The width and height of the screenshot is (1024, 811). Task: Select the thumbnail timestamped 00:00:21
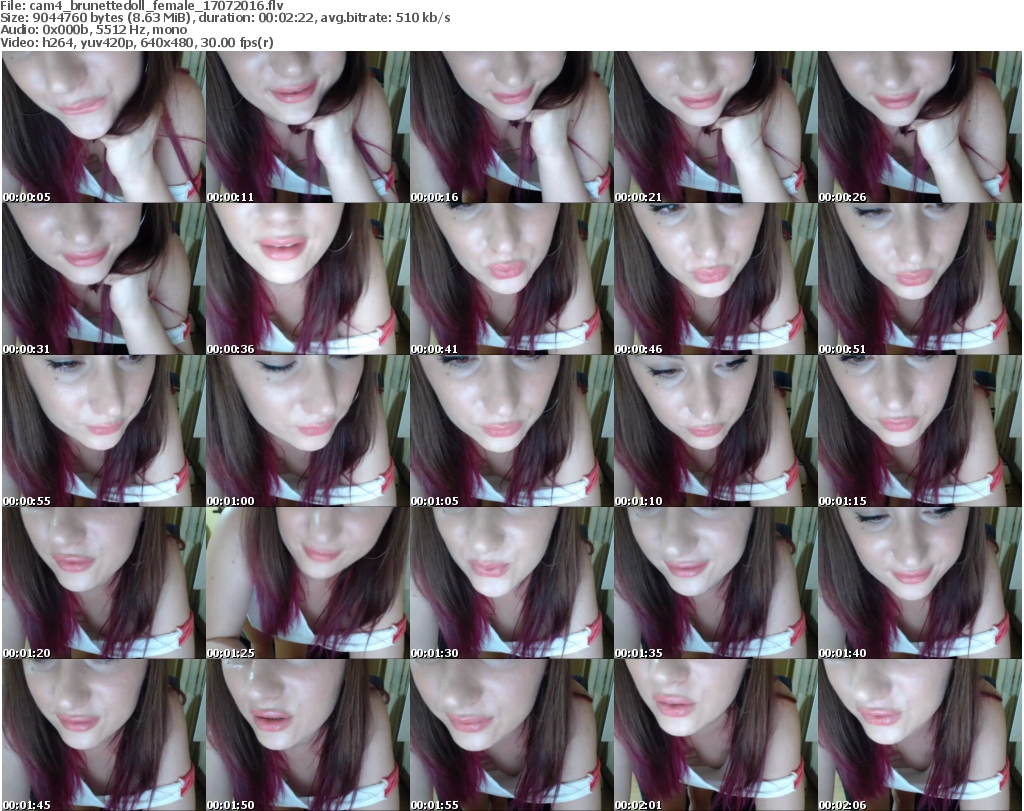click(715, 127)
